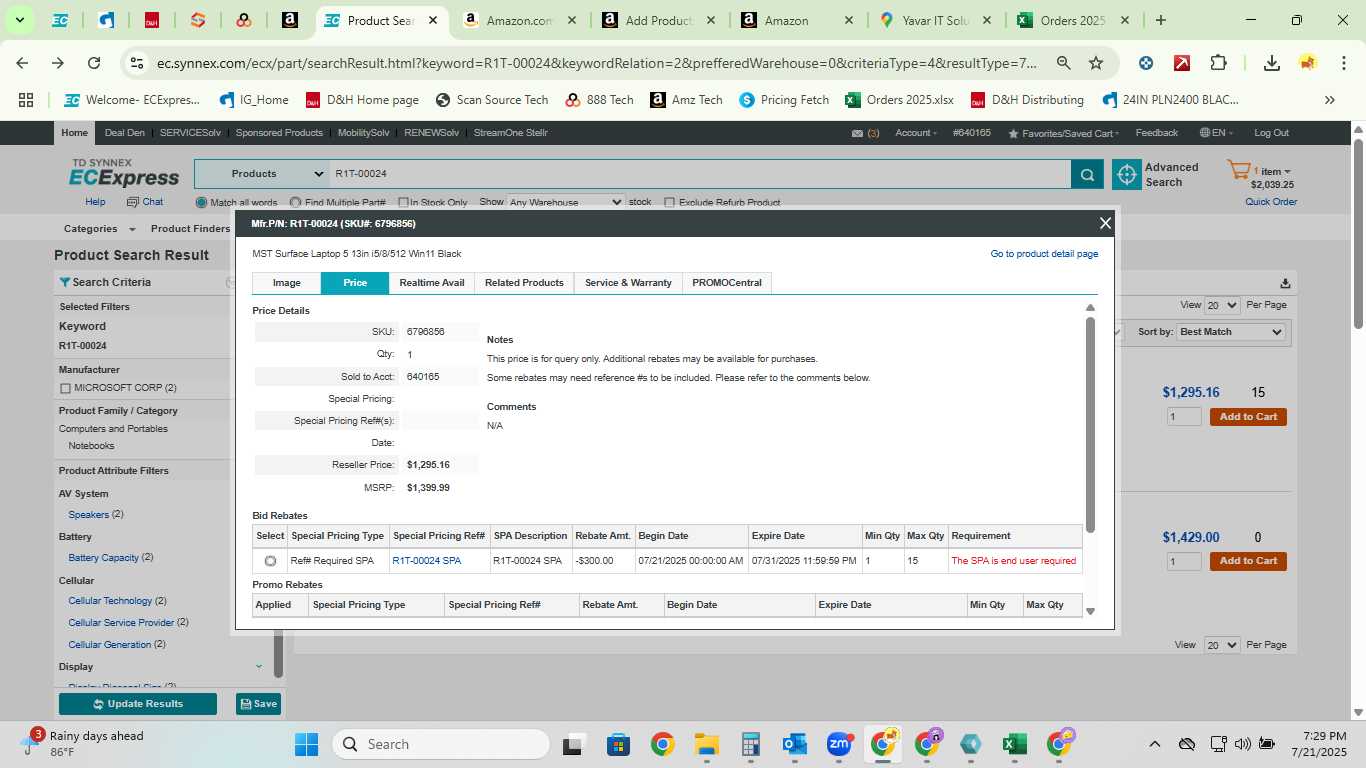Viewport: 1366px width, 768px height.
Task: Open new browser tab plus button
Action: click(1160, 20)
